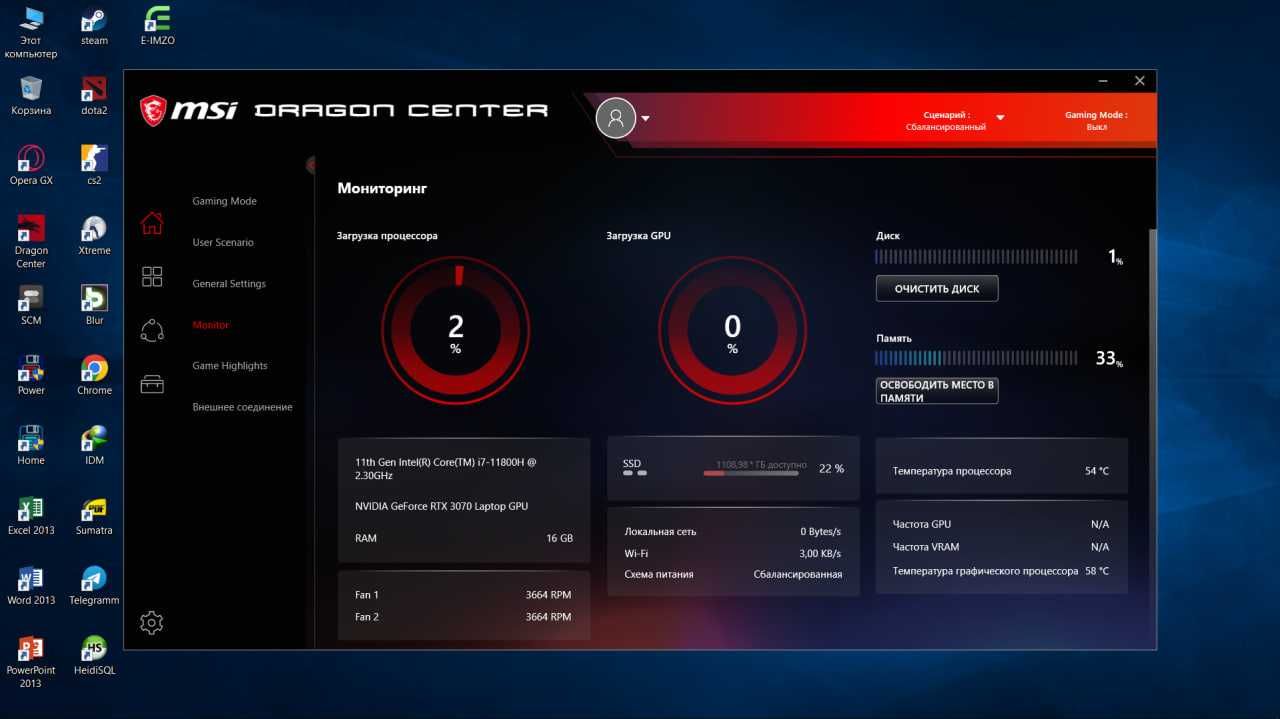Open the toolbox icon in the sidebar

(152, 384)
